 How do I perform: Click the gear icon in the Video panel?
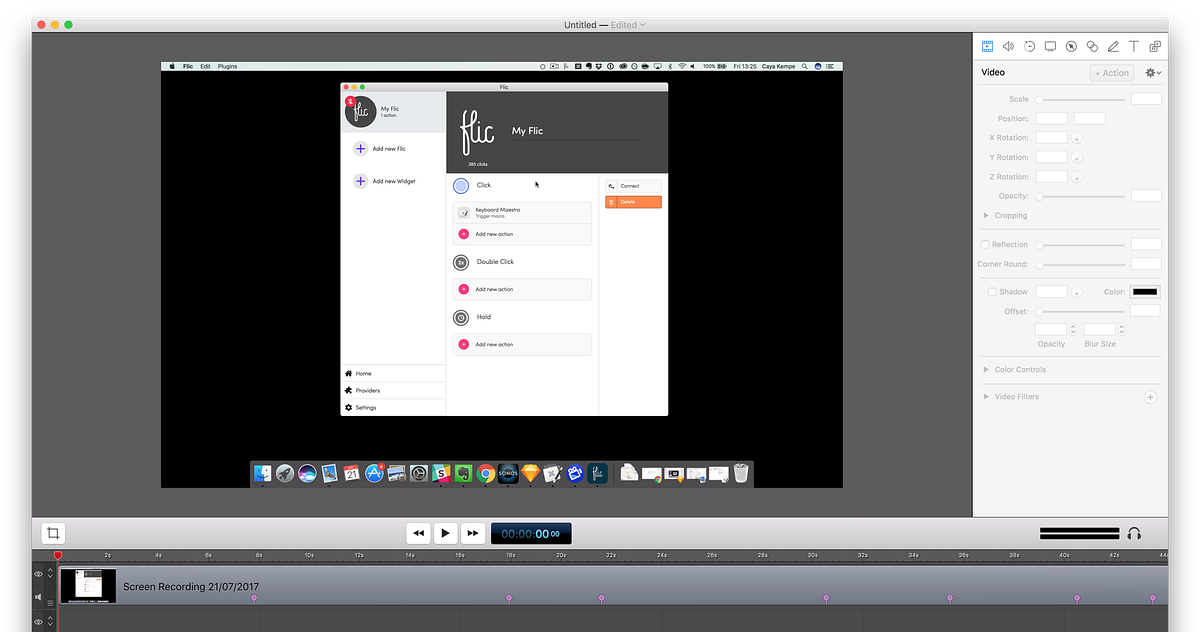(x=1152, y=72)
